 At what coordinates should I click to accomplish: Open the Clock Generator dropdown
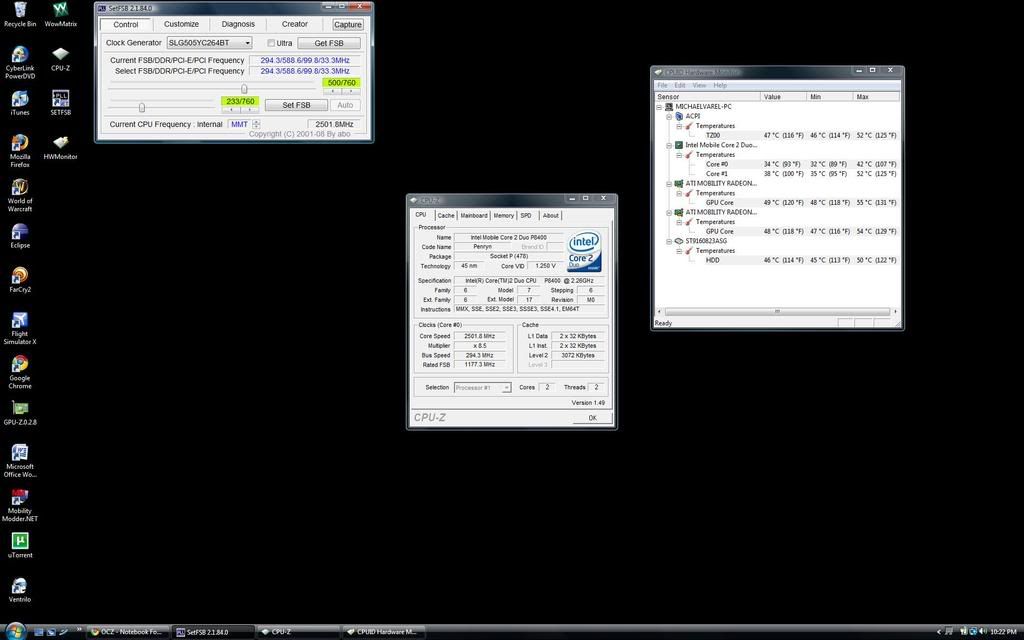(x=209, y=42)
